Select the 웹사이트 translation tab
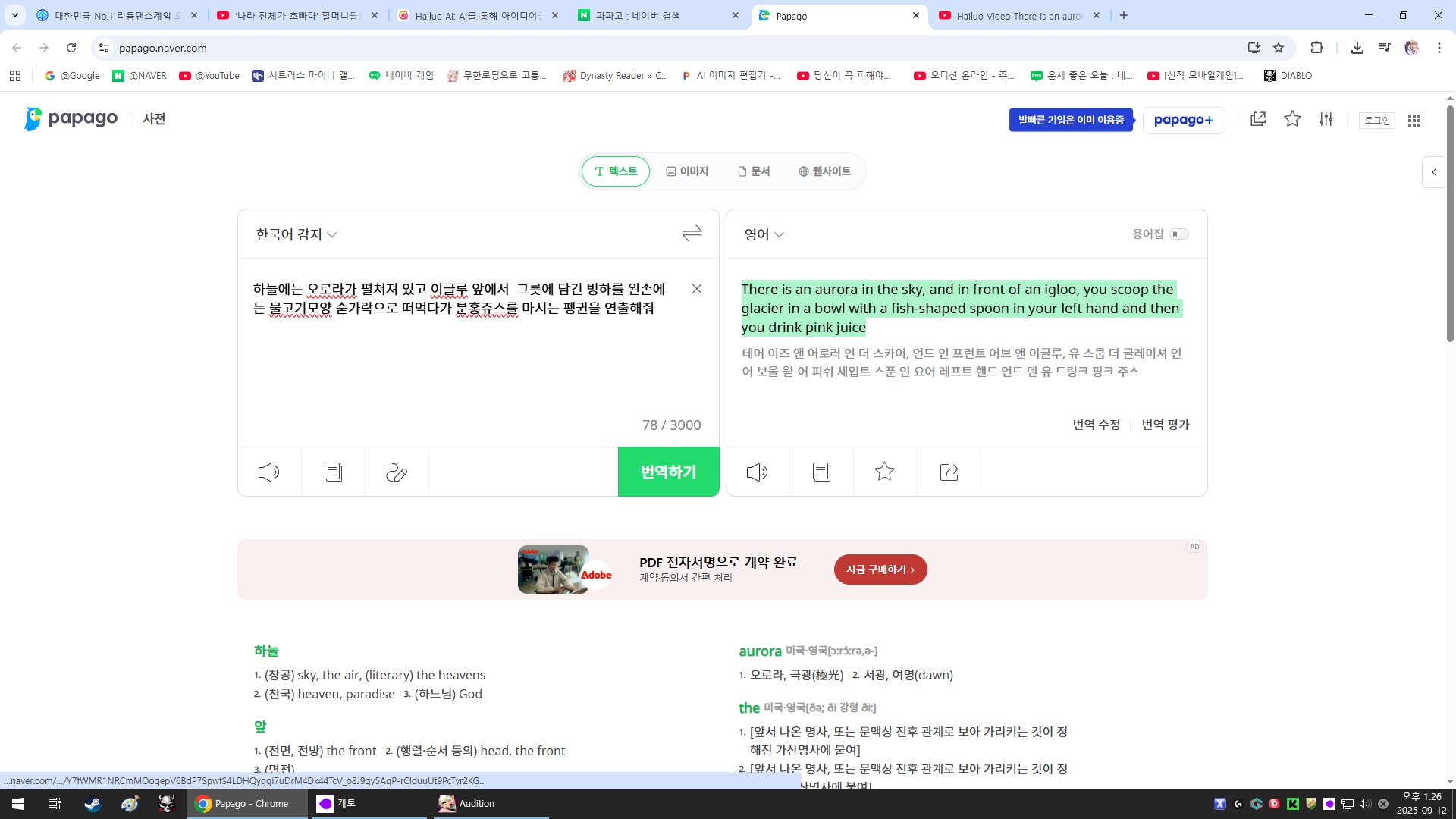 pyautogui.click(x=824, y=171)
